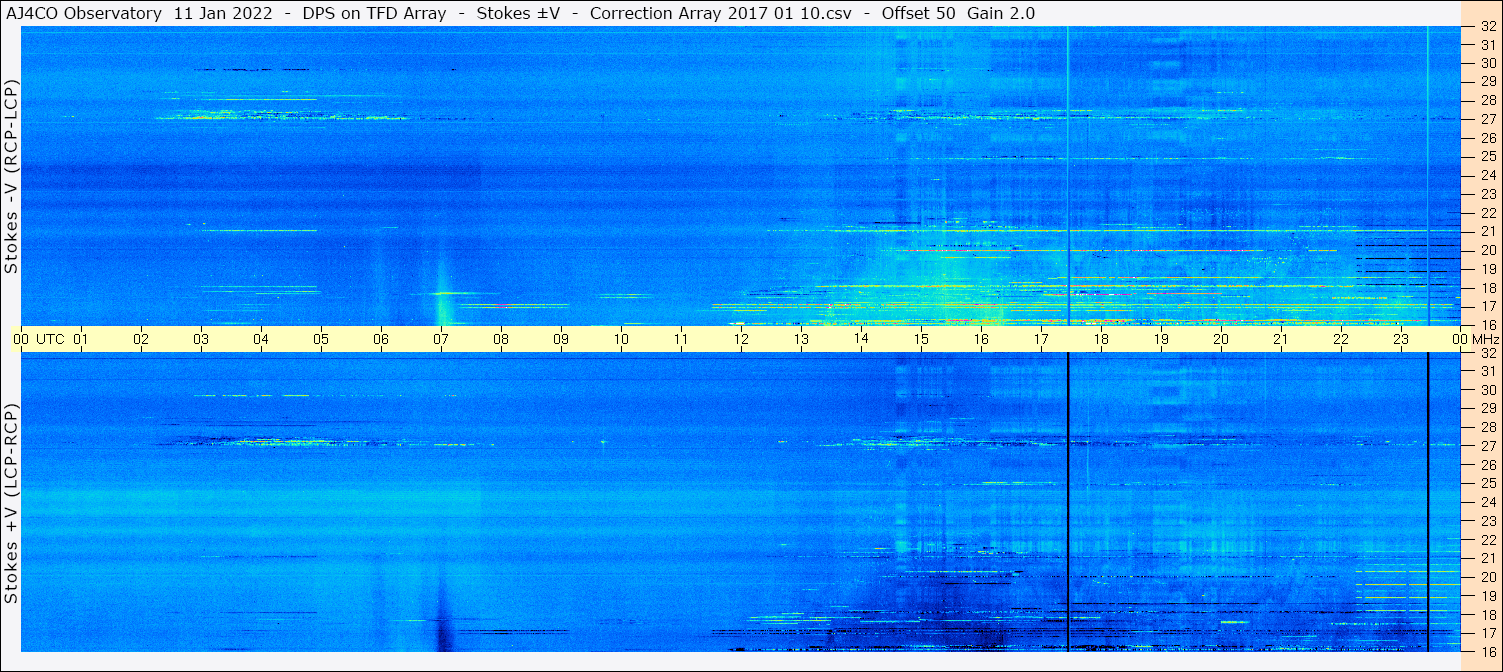Pick the 11 hour marker on time axis

point(681,339)
